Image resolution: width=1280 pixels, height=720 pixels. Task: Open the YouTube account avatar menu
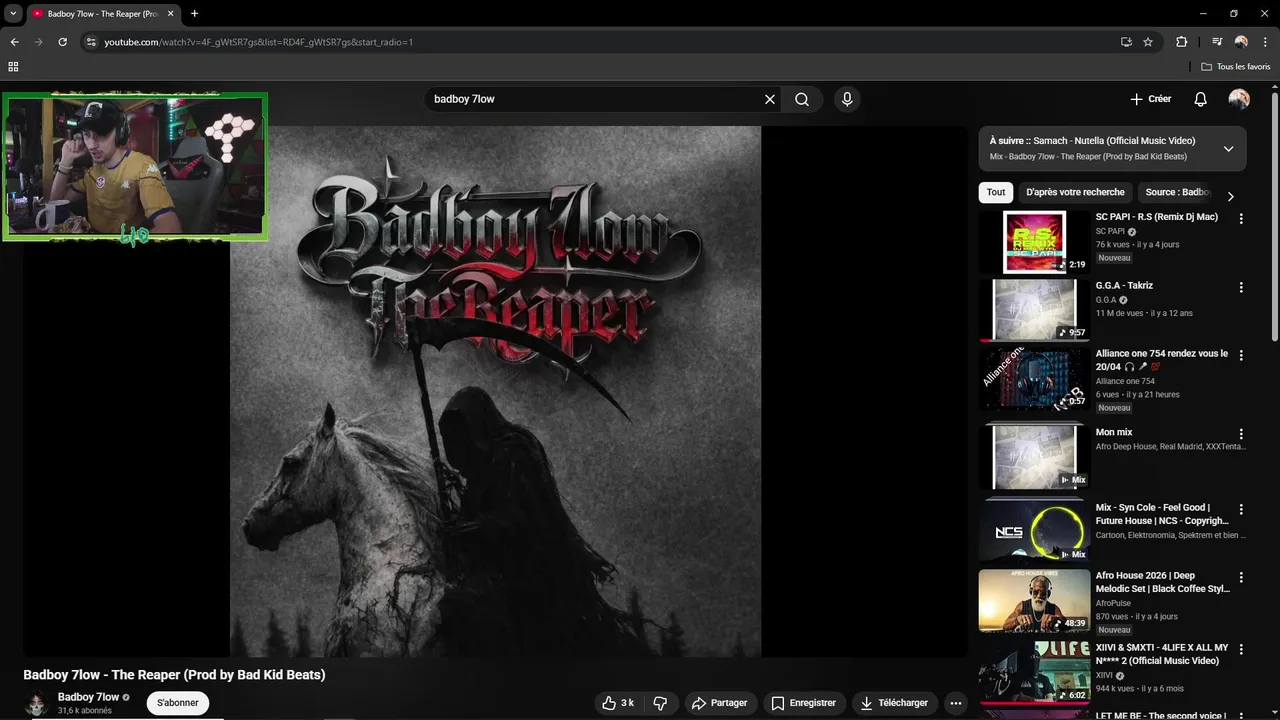click(1239, 99)
